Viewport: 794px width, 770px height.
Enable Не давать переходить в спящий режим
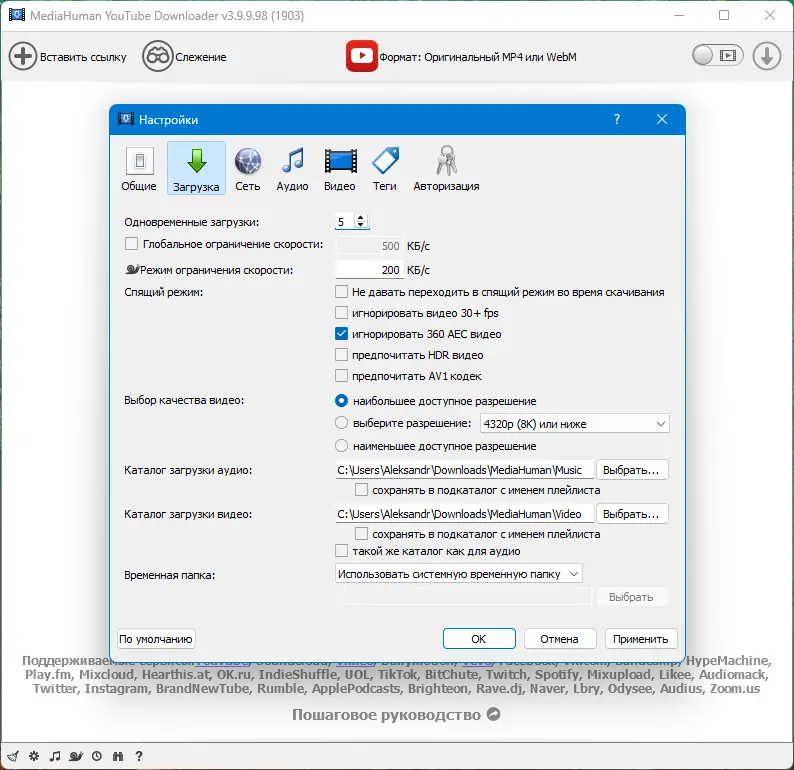tap(342, 292)
